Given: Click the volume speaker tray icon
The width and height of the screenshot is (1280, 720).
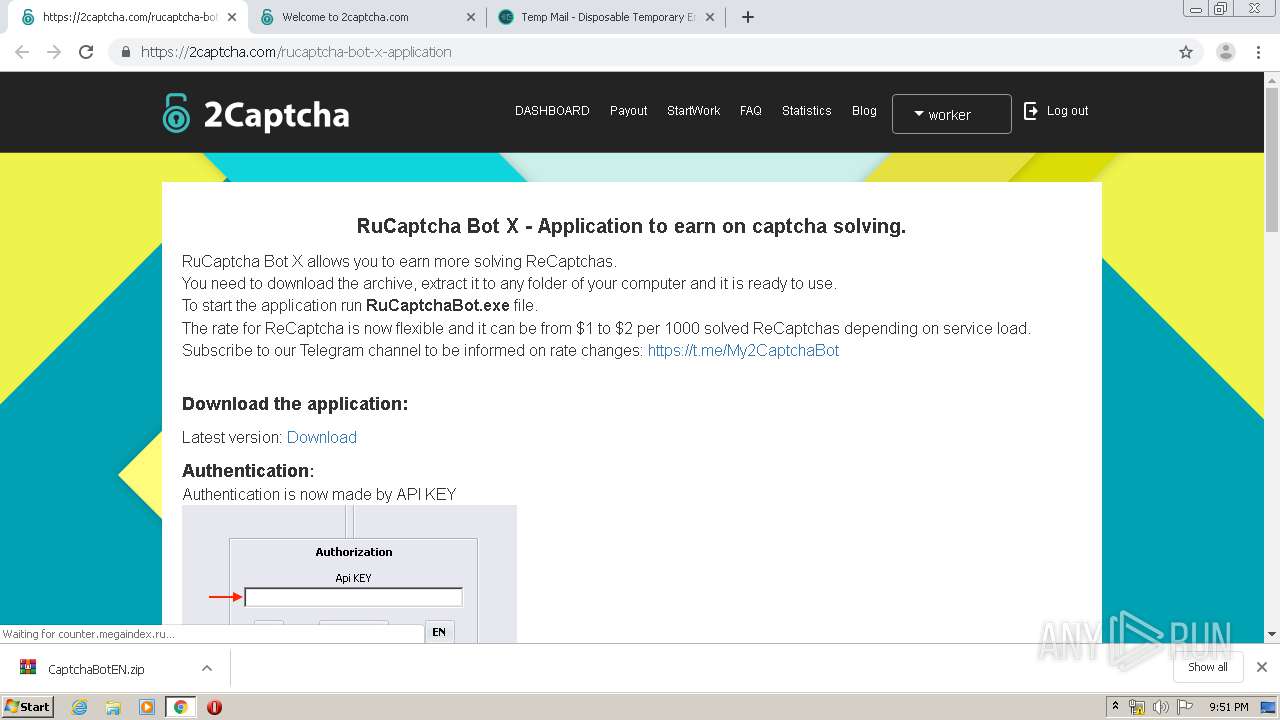Looking at the screenshot, I should 1160,707.
